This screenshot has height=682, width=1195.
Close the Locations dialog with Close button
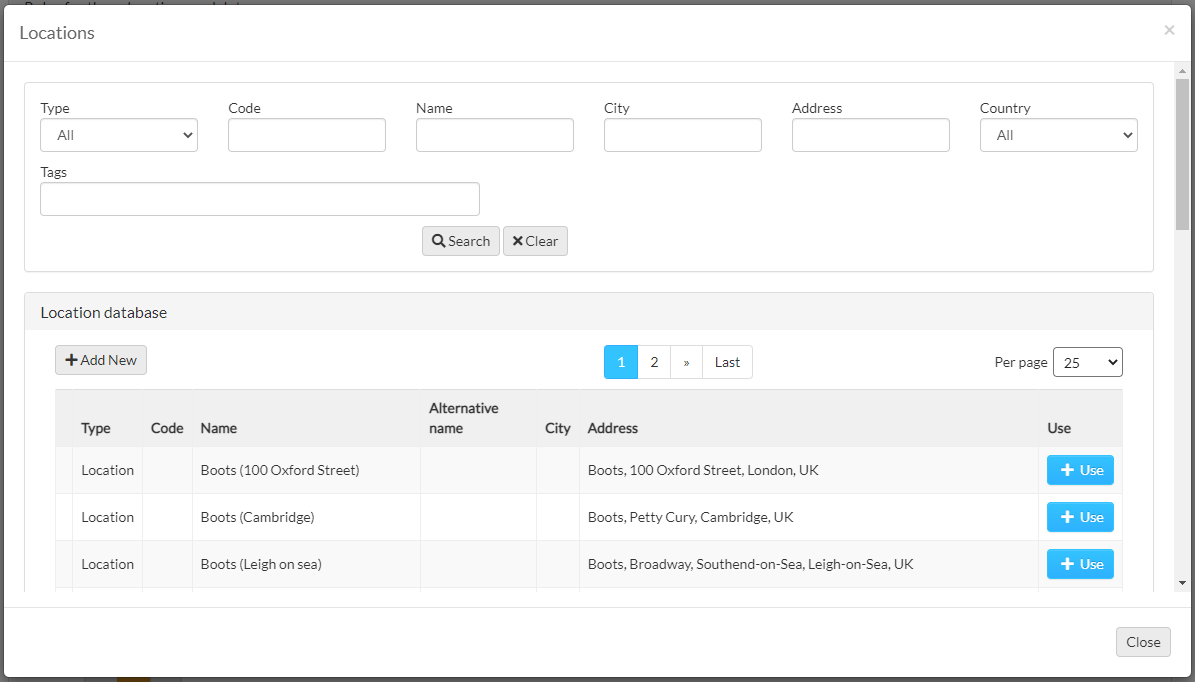(x=1143, y=642)
